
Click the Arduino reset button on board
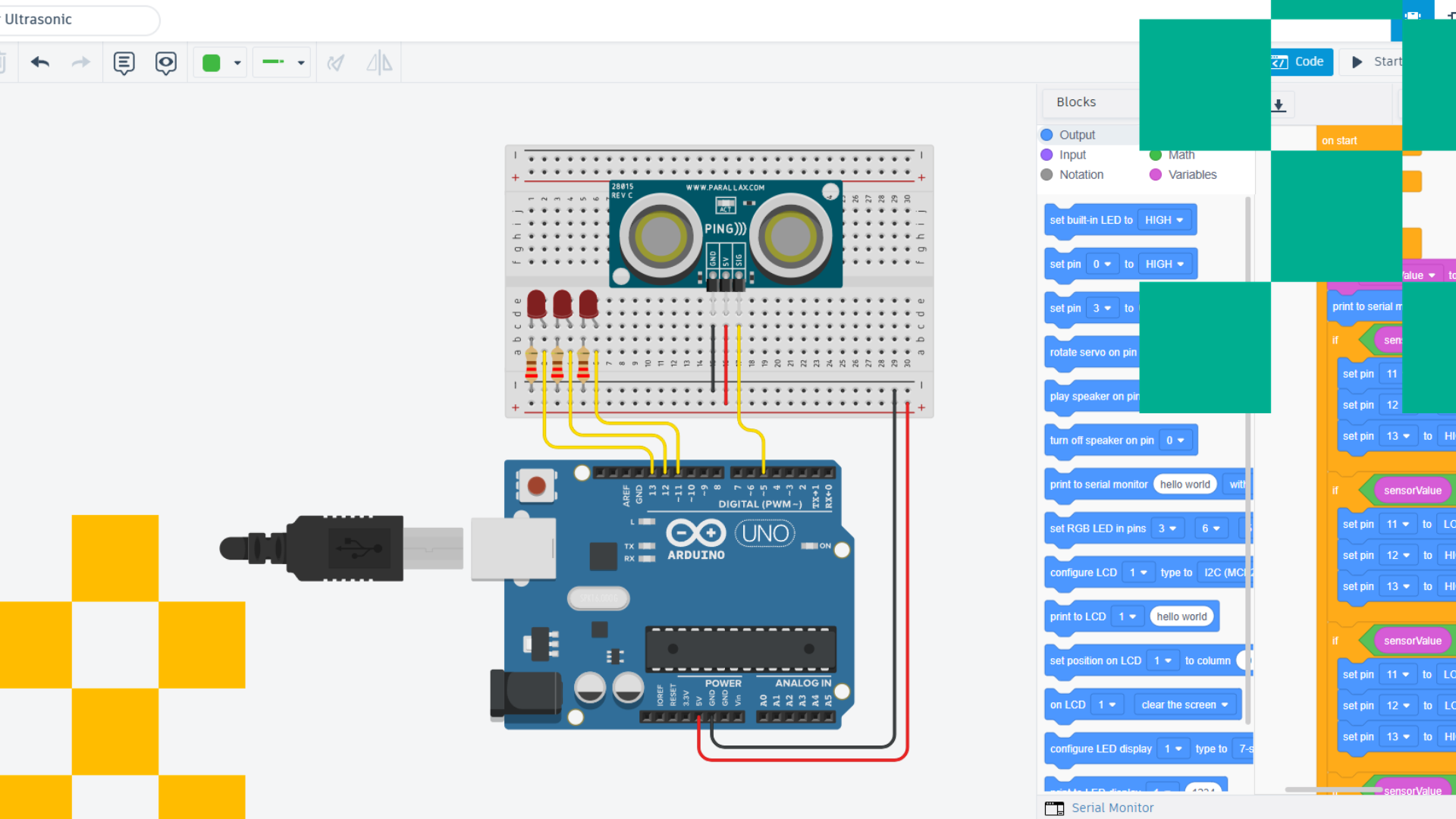tap(536, 485)
